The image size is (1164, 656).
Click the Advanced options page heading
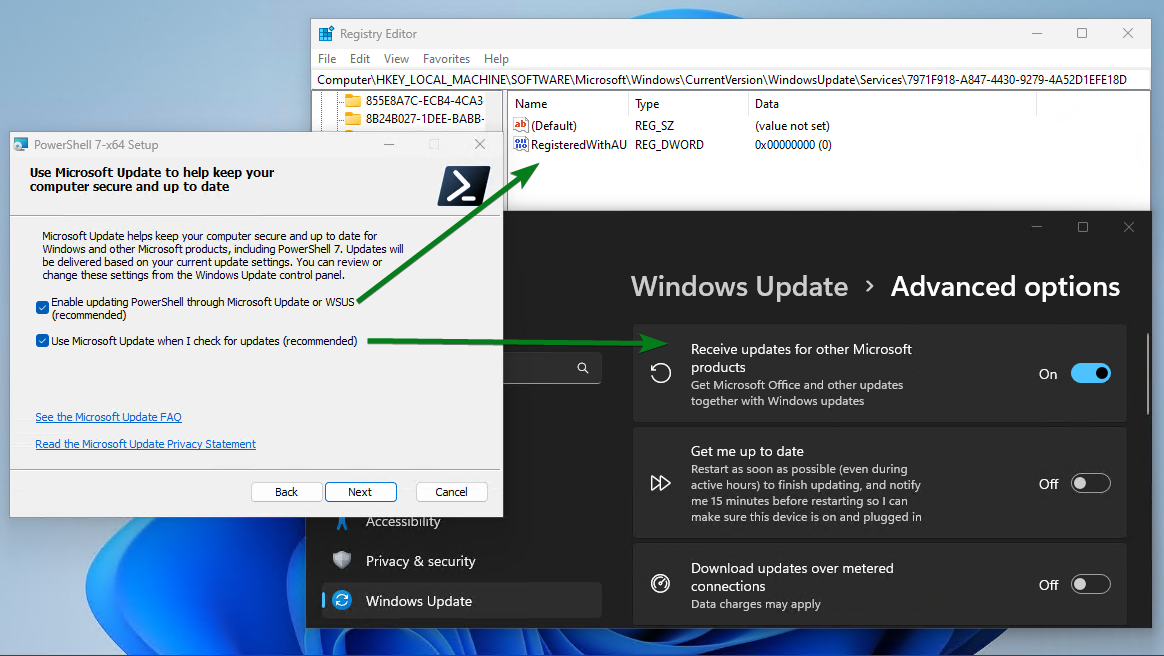click(1005, 286)
